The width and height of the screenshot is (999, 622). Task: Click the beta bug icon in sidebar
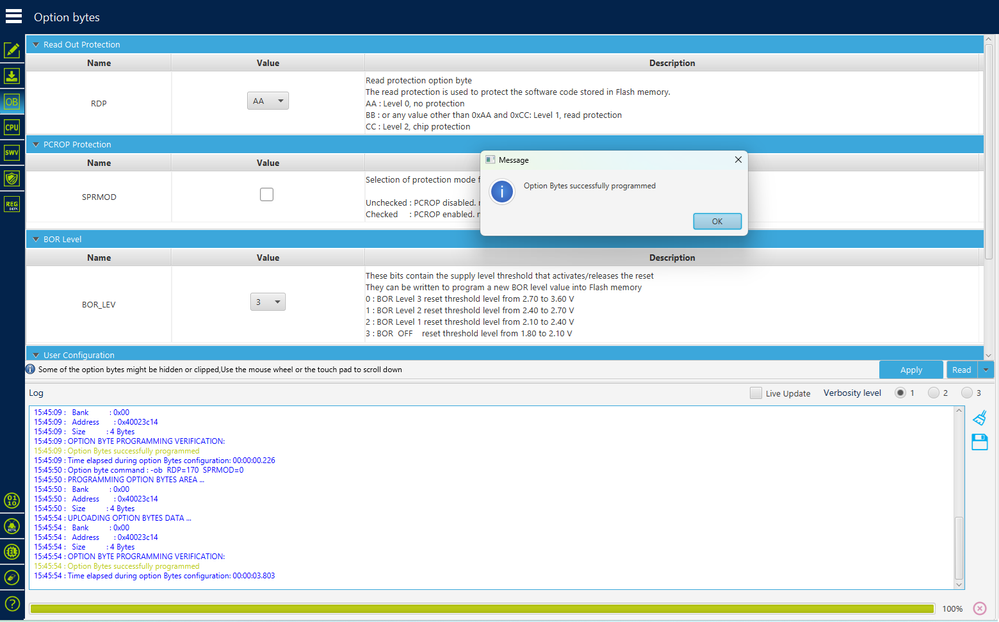tap(12, 526)
